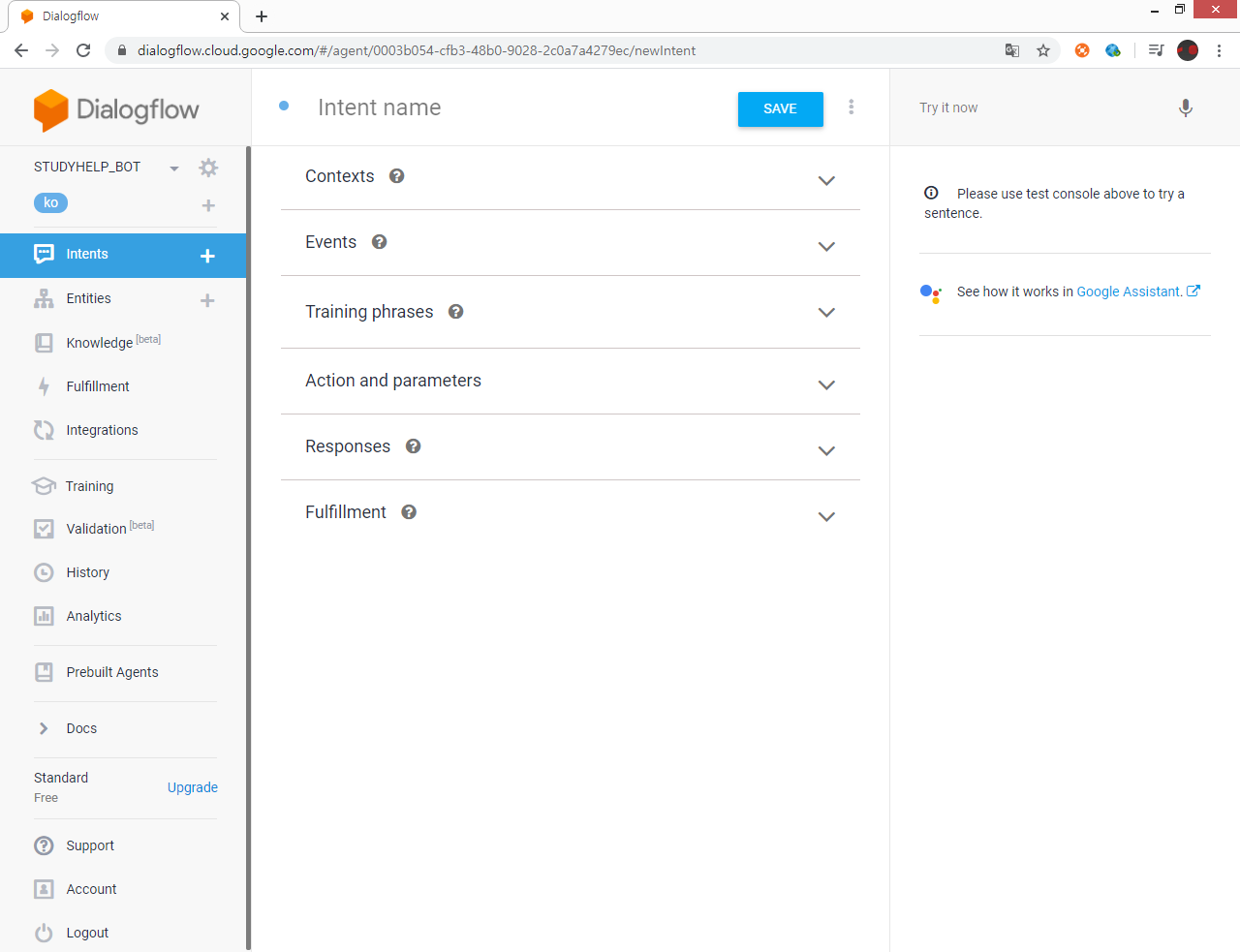
Task: Open the STUDYHELP_BOT agent dropdown
Action: tap(174, 169)
